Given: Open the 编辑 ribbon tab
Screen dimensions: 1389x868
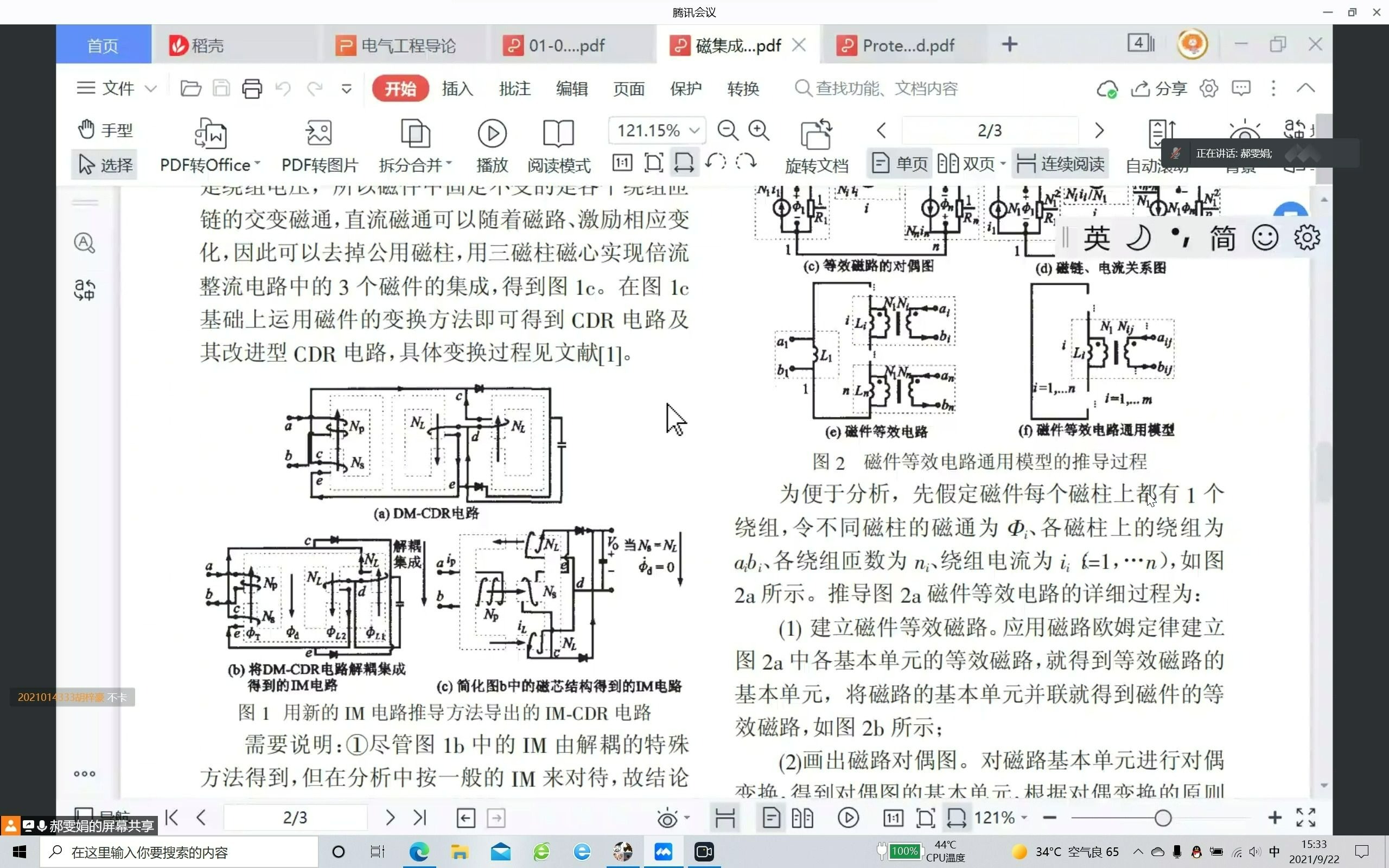Looking at the screenshot, I should pos(572,88).
